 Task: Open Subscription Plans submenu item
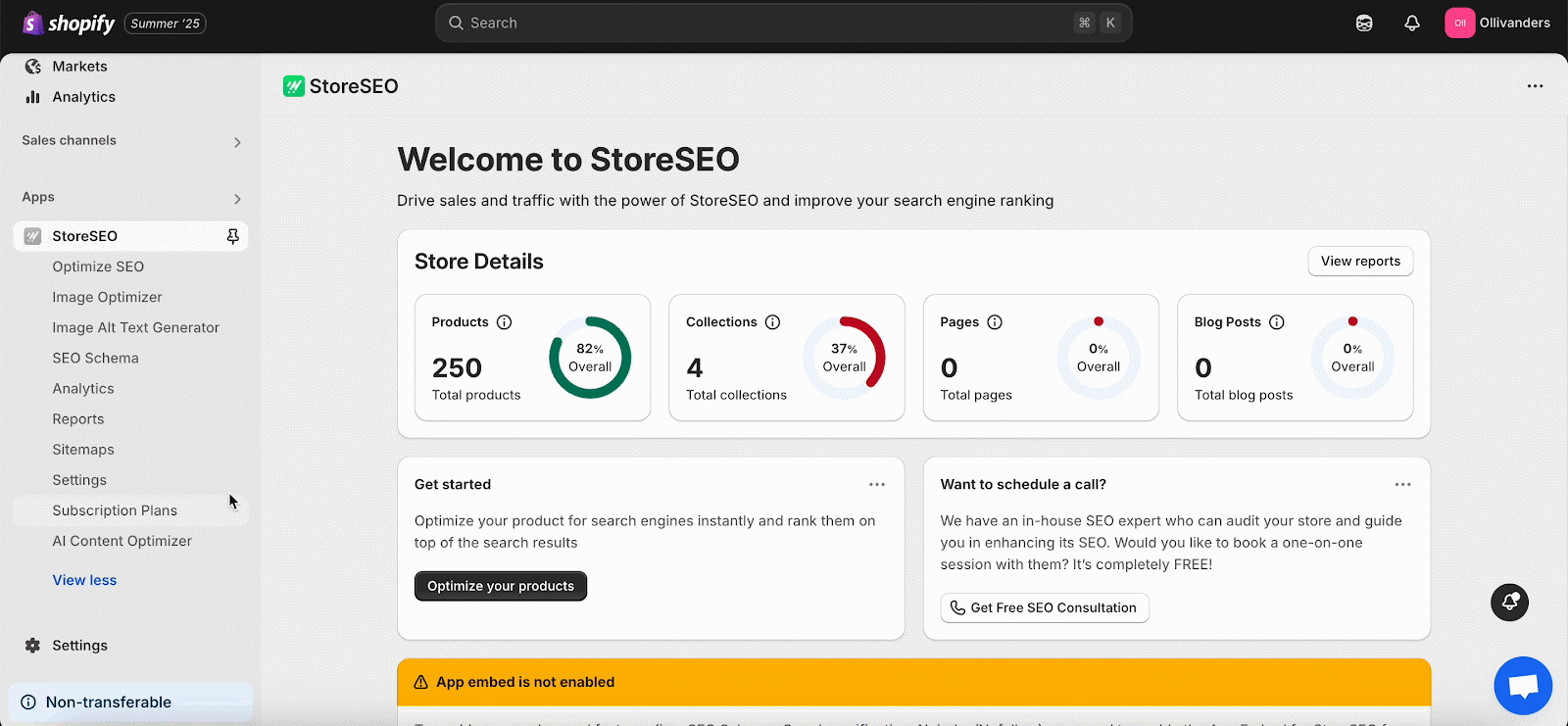(131, 510)
